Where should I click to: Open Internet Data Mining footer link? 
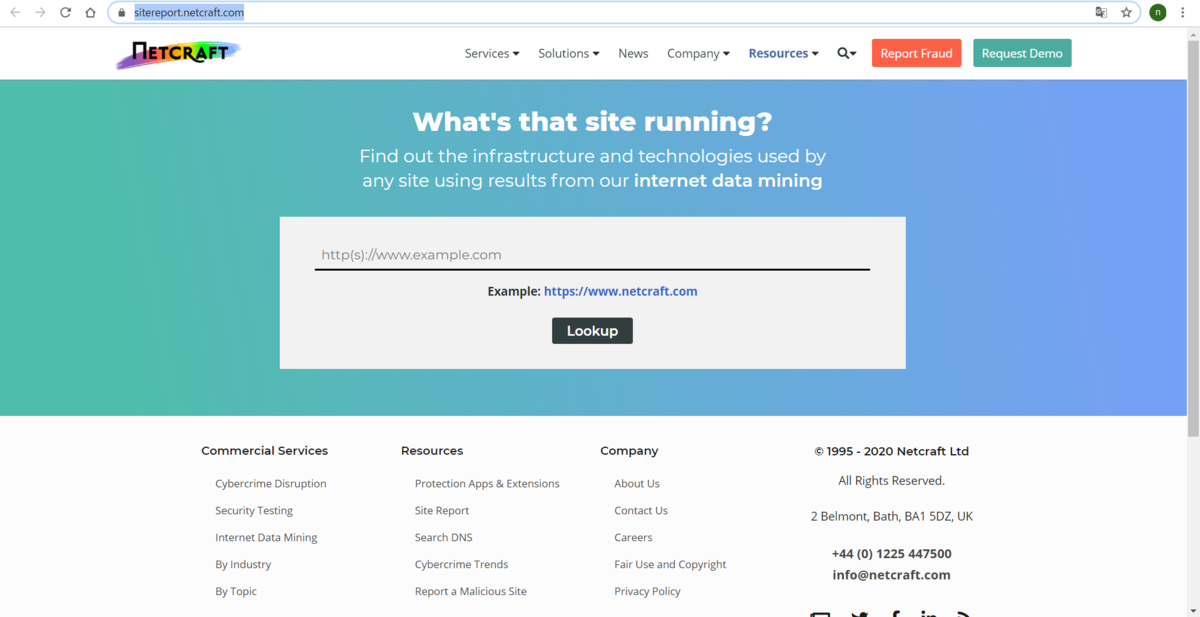(x=266, y=537)
